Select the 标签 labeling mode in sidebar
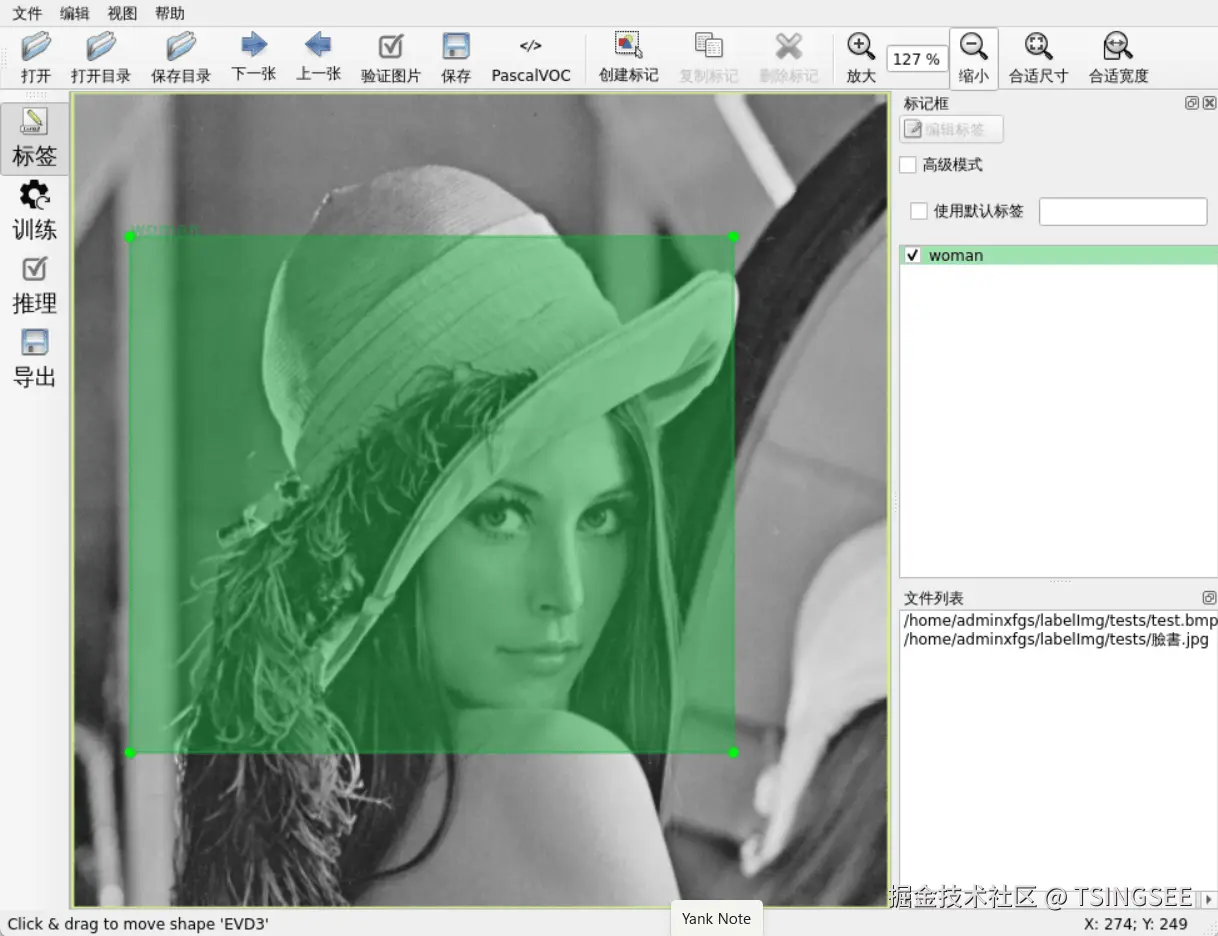Image resolution: width=1218 pixels, height=936 pixels. 35,138
